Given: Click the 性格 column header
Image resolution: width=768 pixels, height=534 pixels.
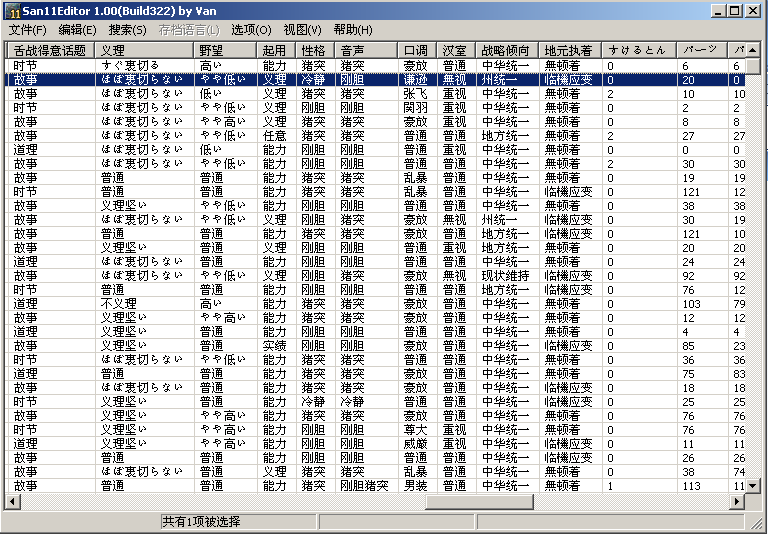Looking at the screenshot, I should (316, 50).
